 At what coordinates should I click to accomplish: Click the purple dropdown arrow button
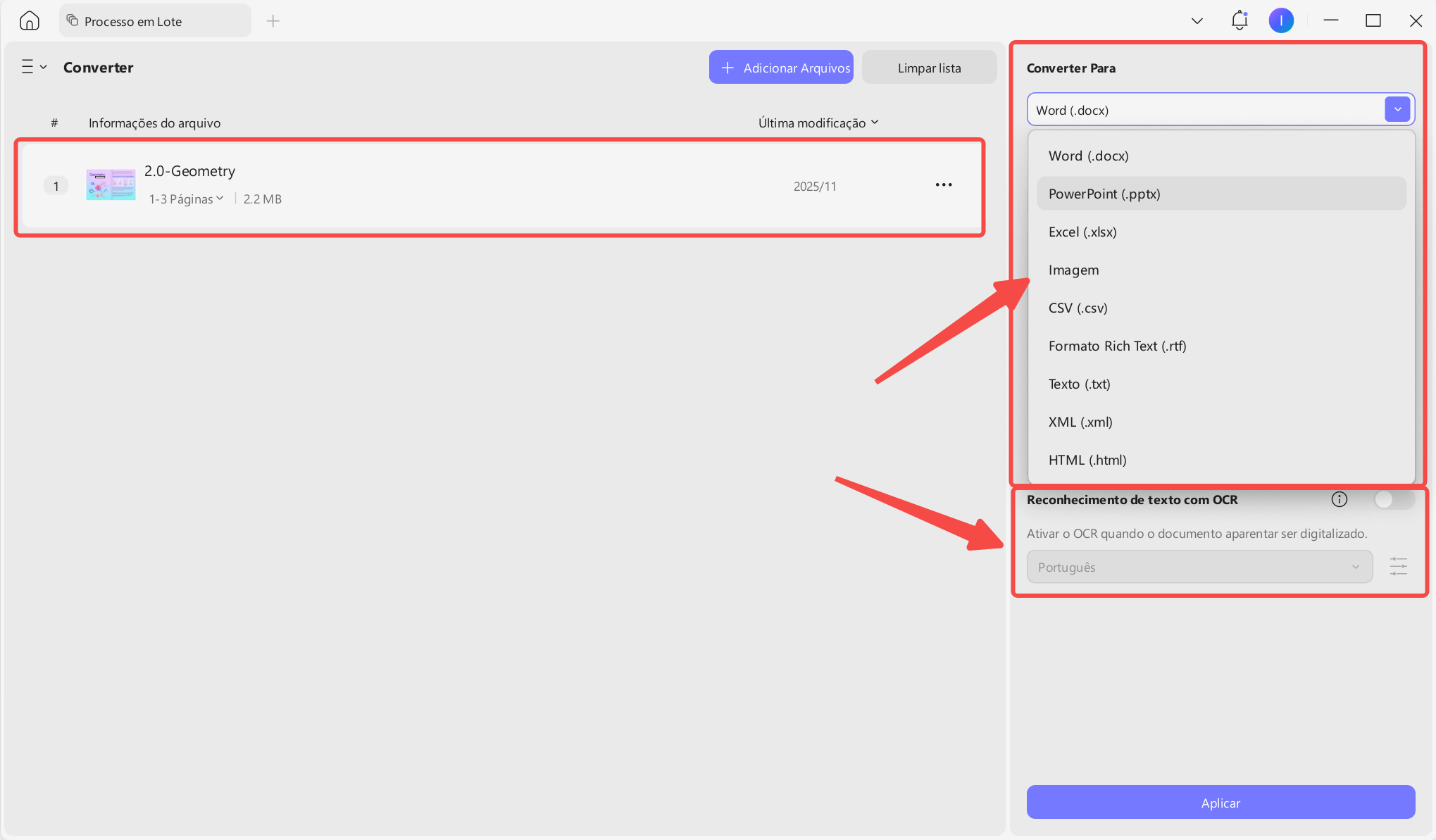(1397, 109)
